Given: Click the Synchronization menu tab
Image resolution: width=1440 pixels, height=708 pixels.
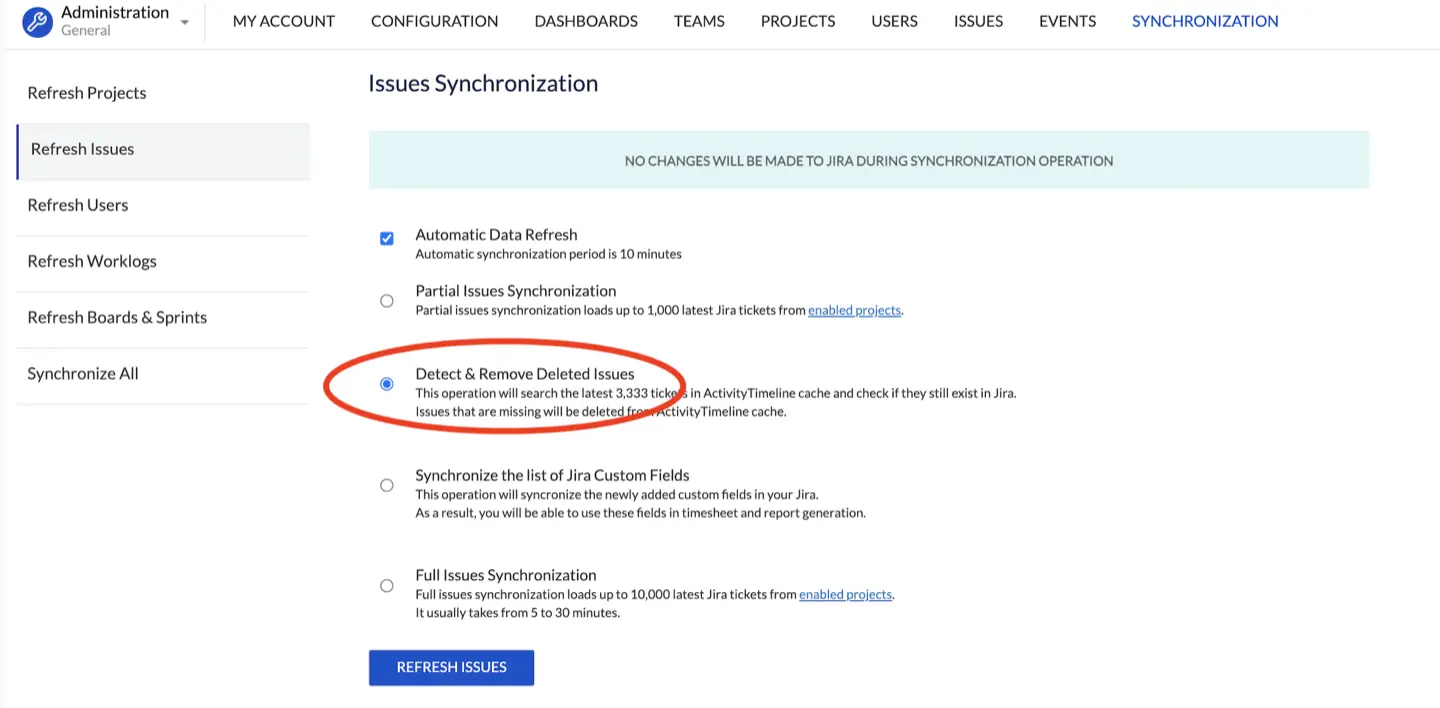Looking at the screenshot, I should pos(1205,21).
